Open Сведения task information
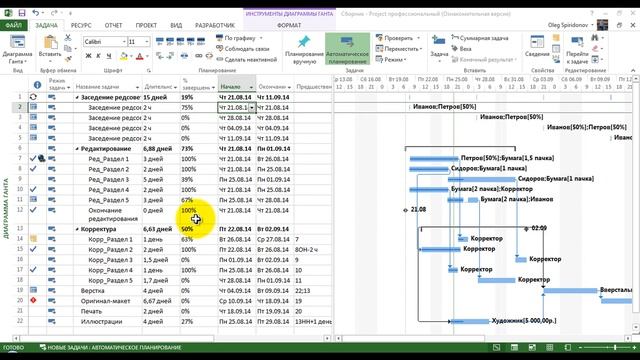640x360 pixels. coord(537,47)
